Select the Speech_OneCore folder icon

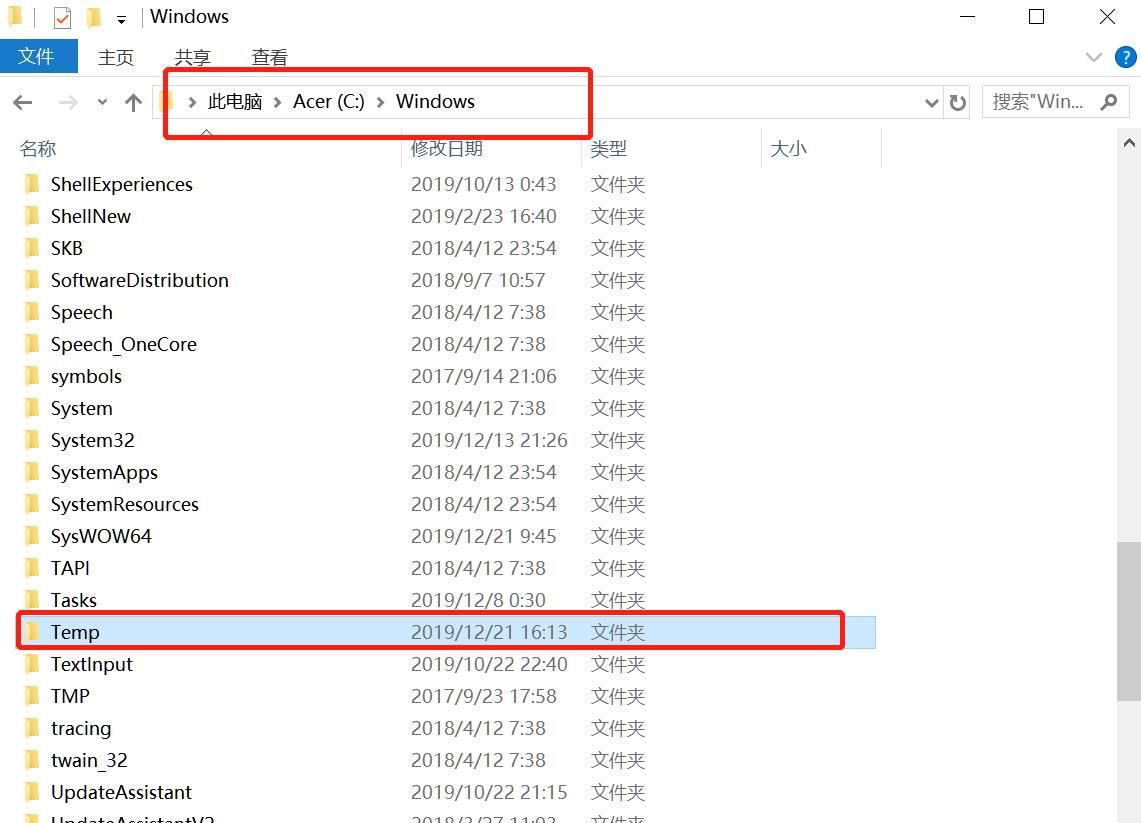[x=32, y=343]
